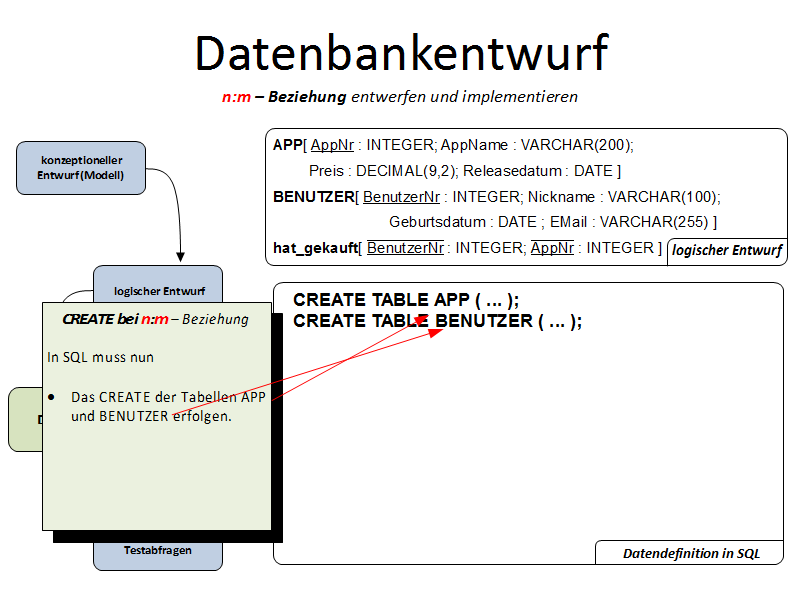The height and width of the screenshot is (600, 800).
Task: Select the konzeptioneller Entwurf(Modell) box
Action: (81, 168)
